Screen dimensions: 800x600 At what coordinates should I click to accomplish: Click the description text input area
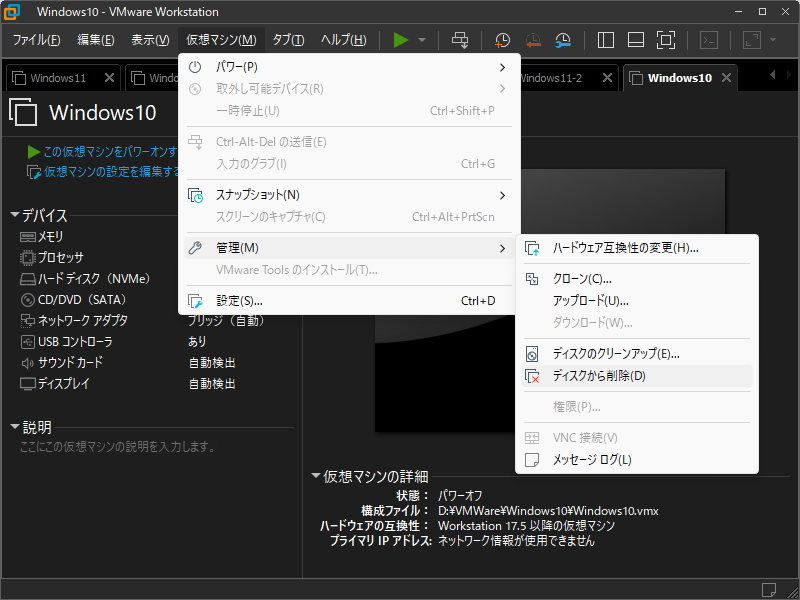[150, 447]
